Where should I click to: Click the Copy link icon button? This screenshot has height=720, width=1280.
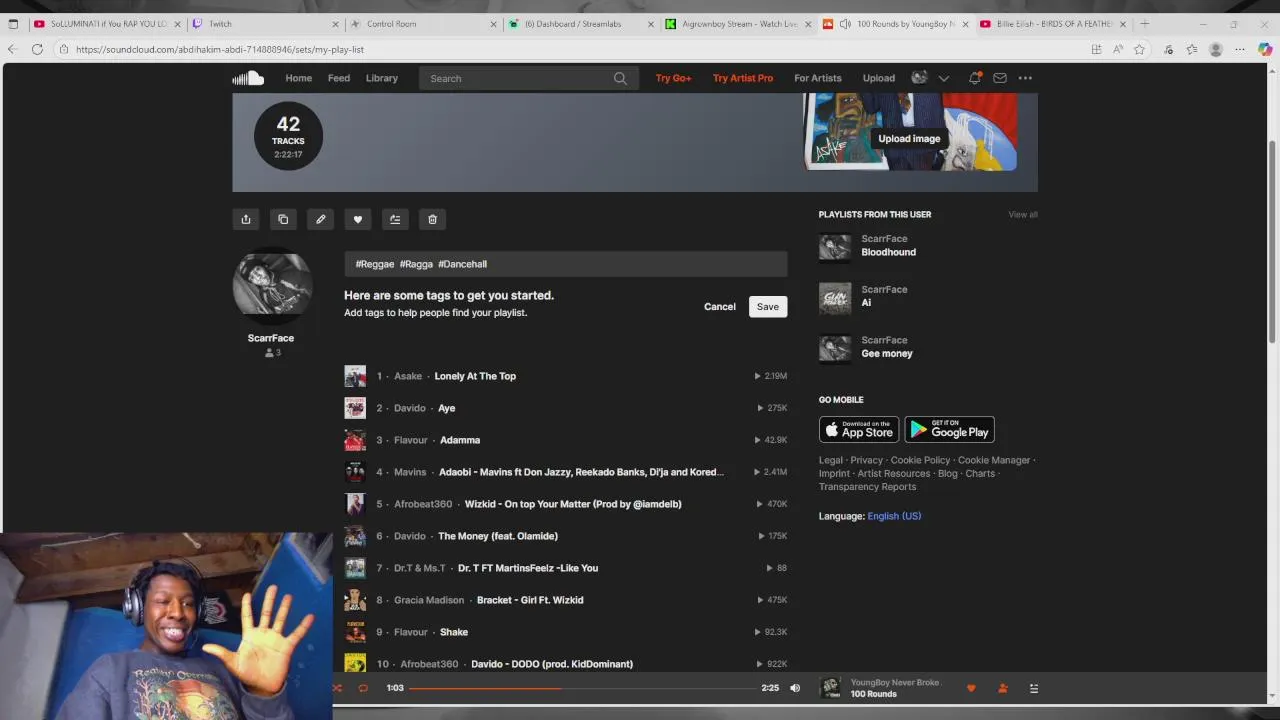click(283, 219)
